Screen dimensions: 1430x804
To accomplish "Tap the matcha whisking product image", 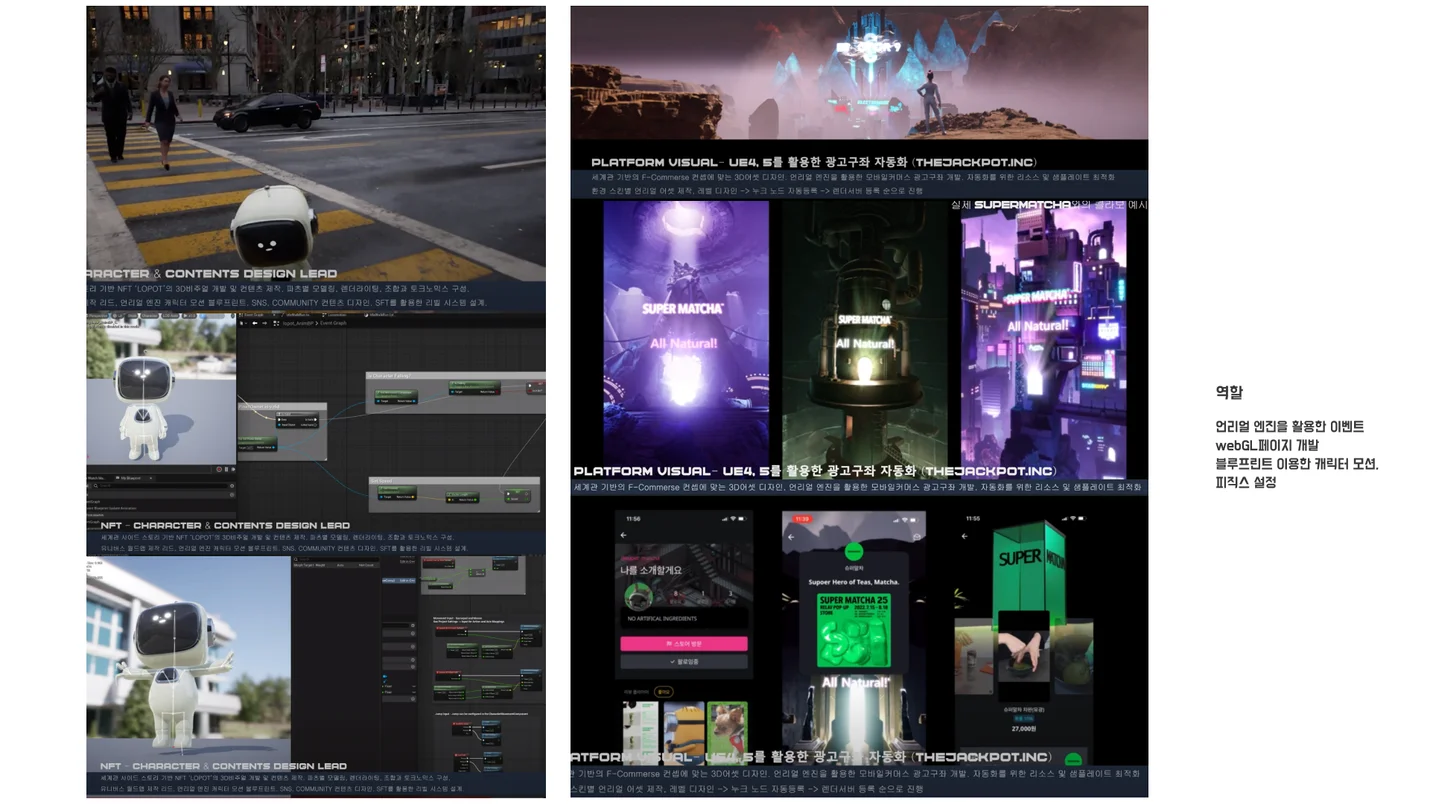I will 1022,656.
